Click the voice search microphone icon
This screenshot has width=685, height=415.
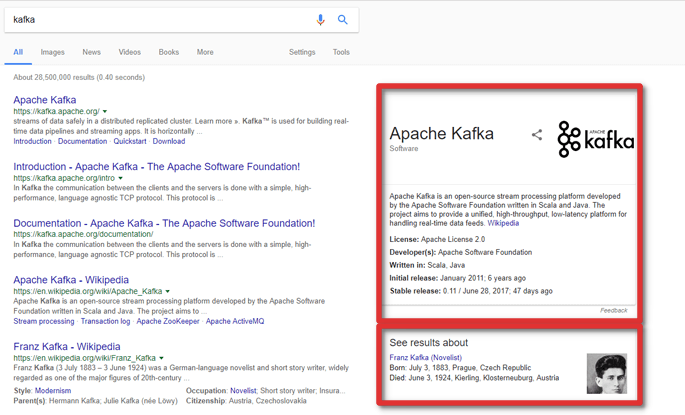click(320, 20)
